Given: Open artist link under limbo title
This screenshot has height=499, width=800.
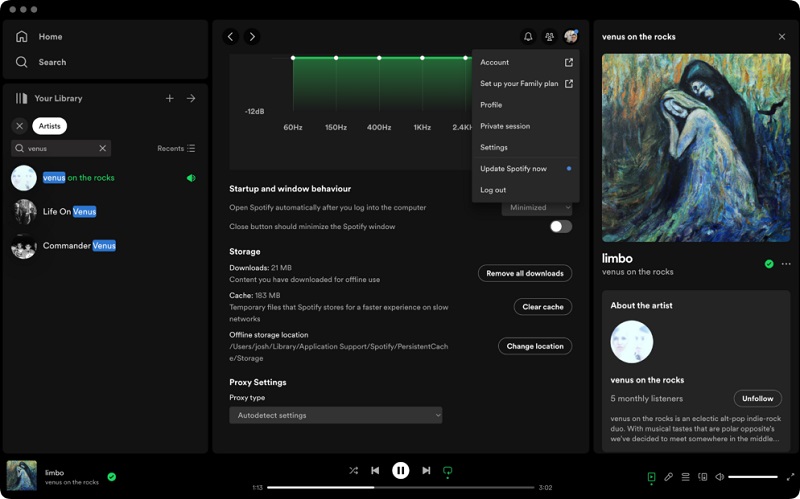Looking at the screenshot, I should click(637, 272).
